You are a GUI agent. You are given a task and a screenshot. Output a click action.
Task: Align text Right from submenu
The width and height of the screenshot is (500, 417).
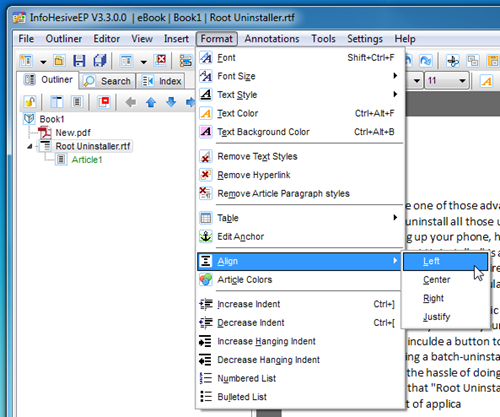click(x=445, y=298)
